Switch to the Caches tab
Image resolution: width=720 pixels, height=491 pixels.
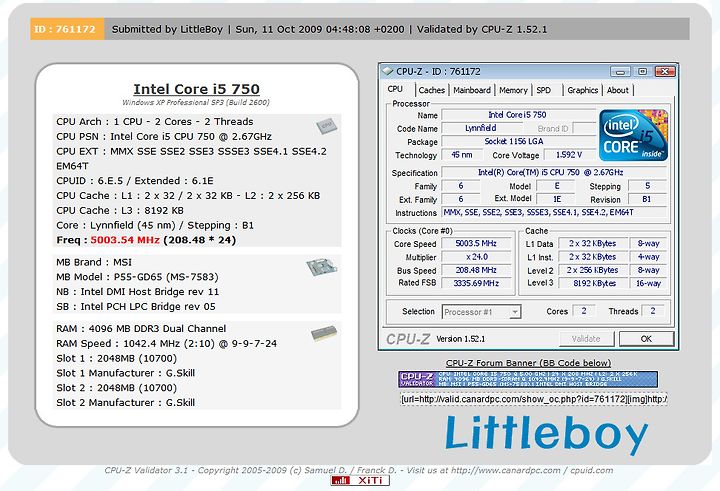[x=432, y=90]
